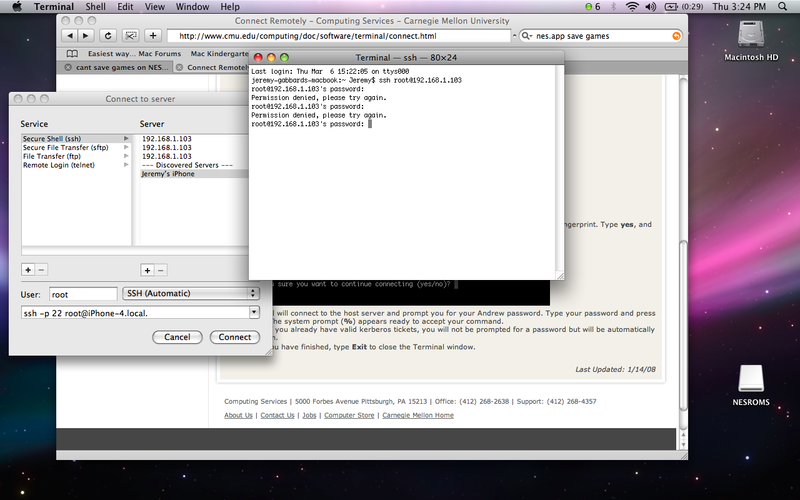The image size is (800, 500).
Task: Click the terminal password prompt line
Action: pos(311,124)
